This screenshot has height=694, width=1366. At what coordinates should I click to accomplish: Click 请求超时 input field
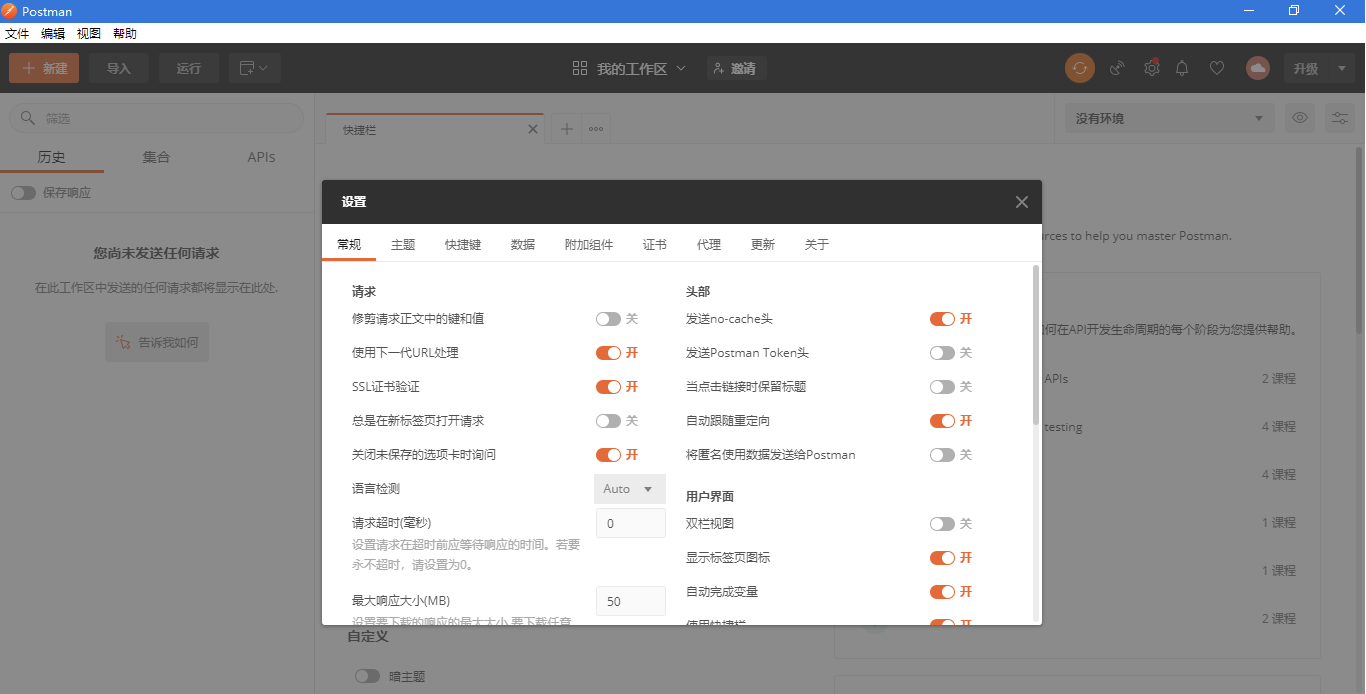point(631,523)
